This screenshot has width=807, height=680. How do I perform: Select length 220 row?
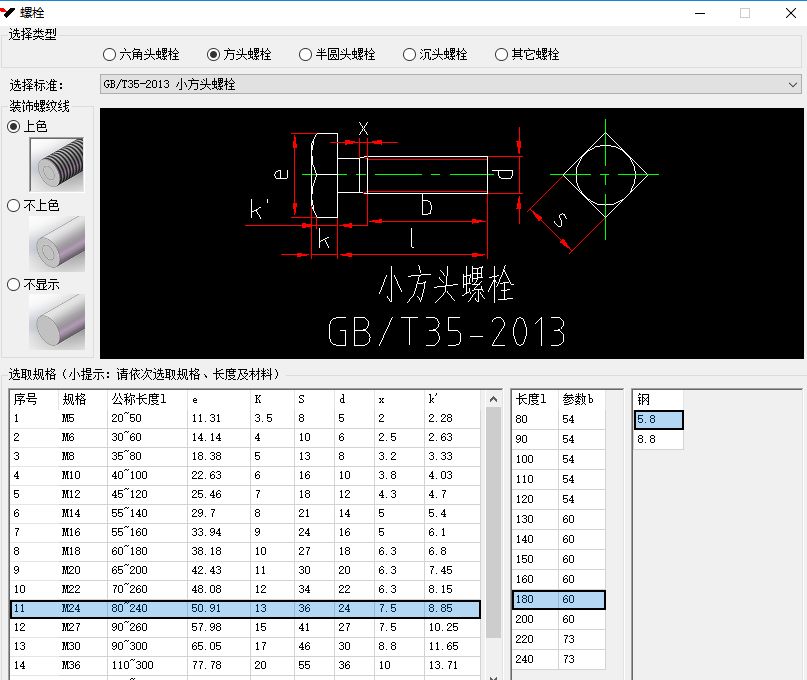click(559, 640)
